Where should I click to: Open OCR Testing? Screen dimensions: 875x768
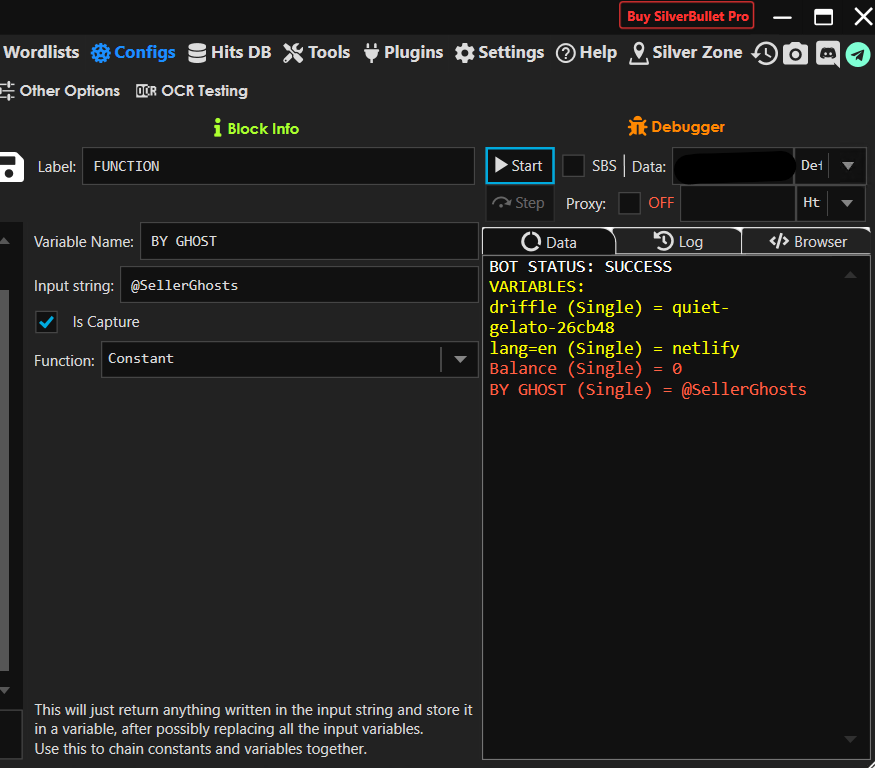[x=192, y=91]
